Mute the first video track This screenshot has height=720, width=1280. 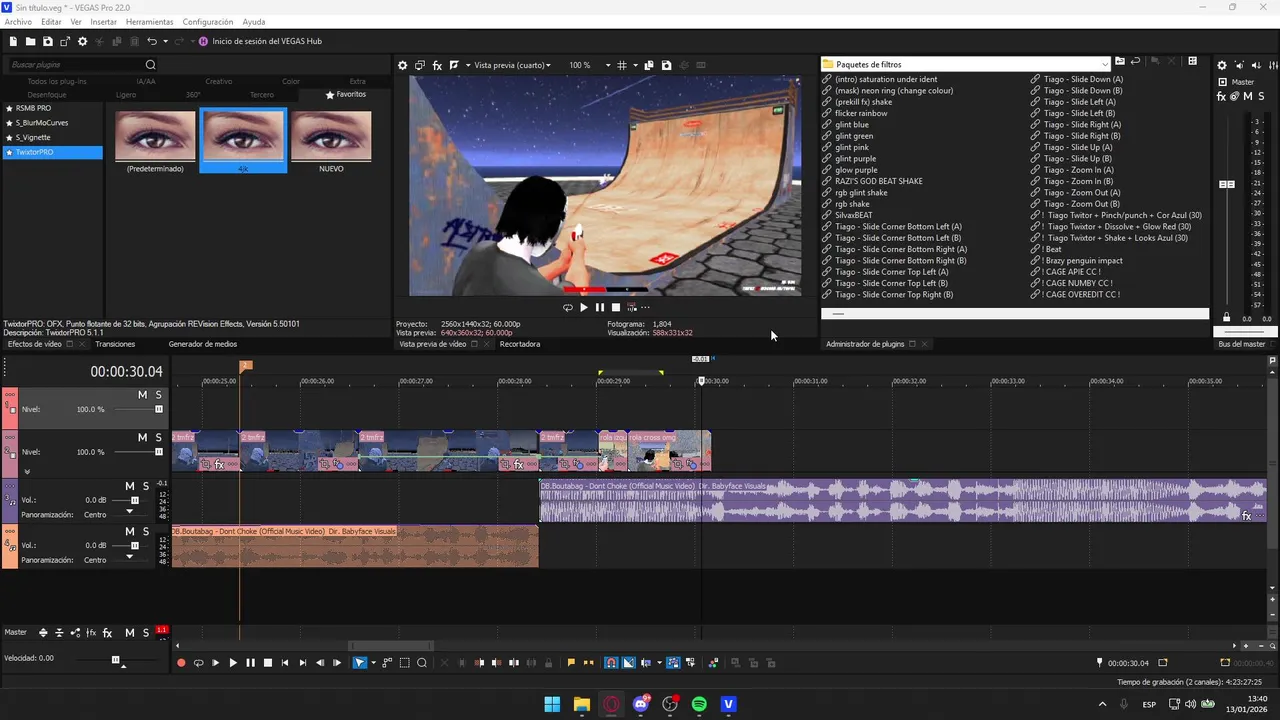(x=142, y=395)
